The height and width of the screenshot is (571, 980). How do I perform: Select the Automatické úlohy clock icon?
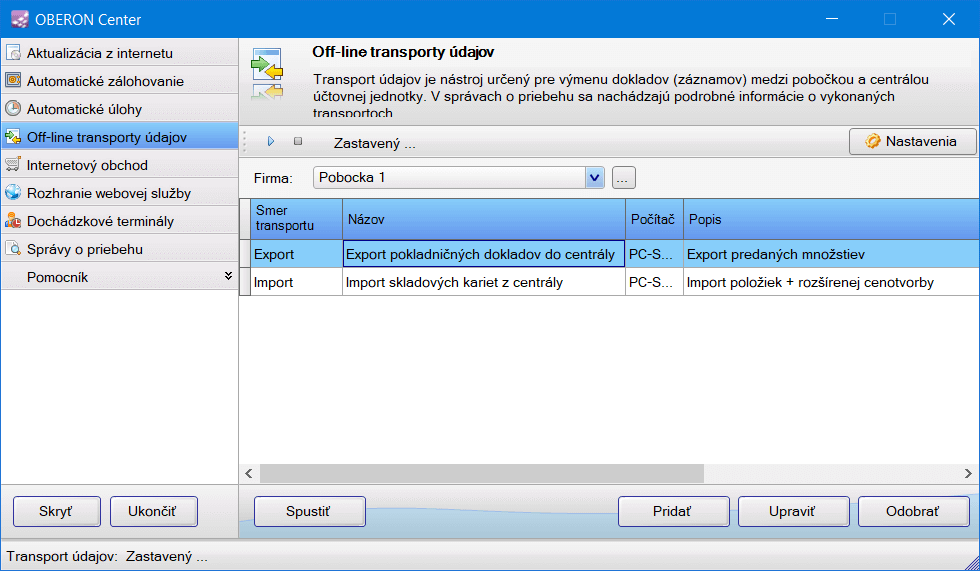coord(13,109)
